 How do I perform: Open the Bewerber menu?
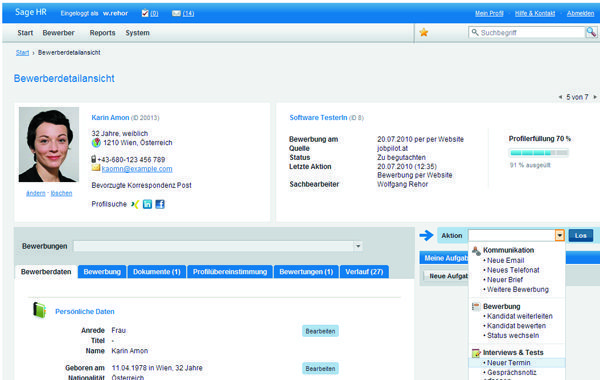pyautogui.click(x=59, y=33)
